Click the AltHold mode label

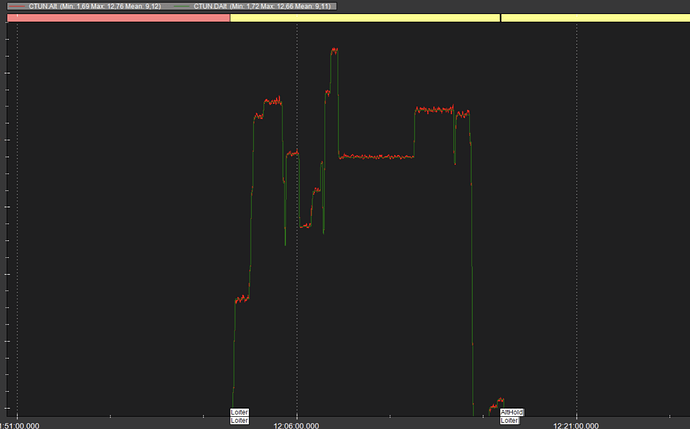pyautogui.click(x=510, y=412)
